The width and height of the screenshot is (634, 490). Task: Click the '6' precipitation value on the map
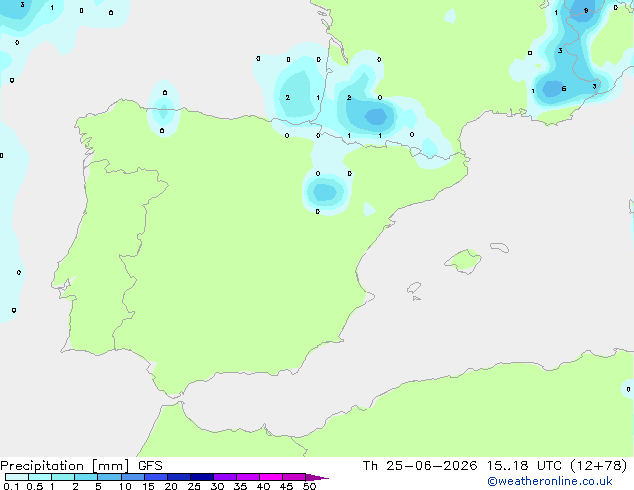[x=564, y=89]
